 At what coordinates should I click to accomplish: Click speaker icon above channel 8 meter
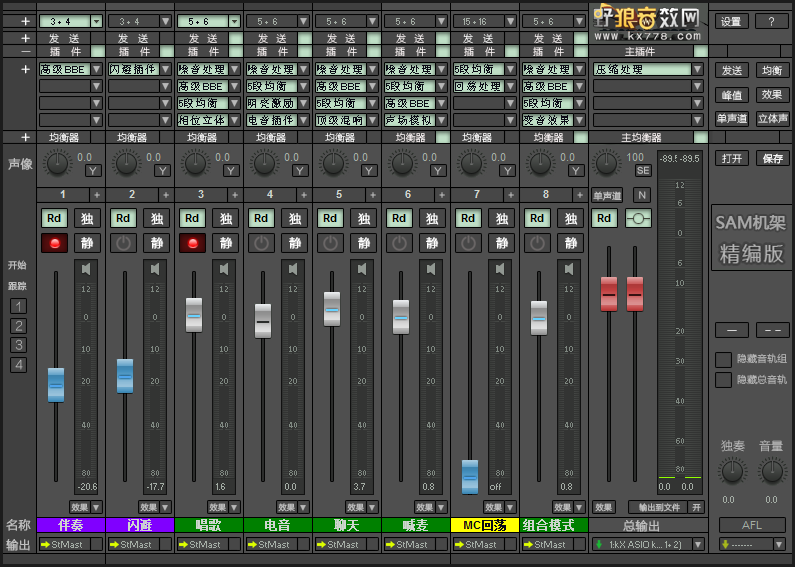click(x=569, y=269)
